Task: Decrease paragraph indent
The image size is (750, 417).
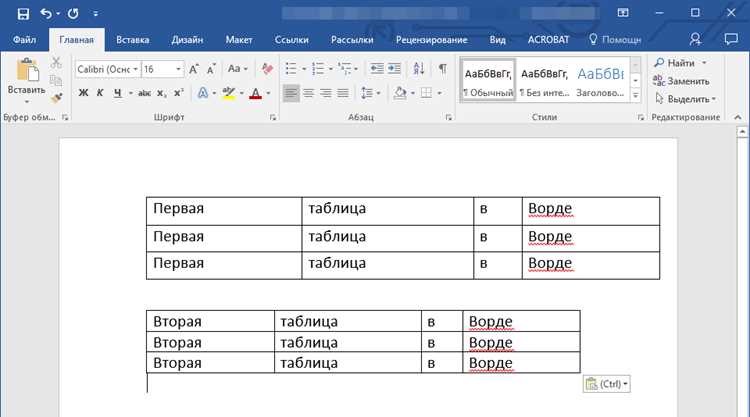Action: pyautogui.click(x=377, y=69)
